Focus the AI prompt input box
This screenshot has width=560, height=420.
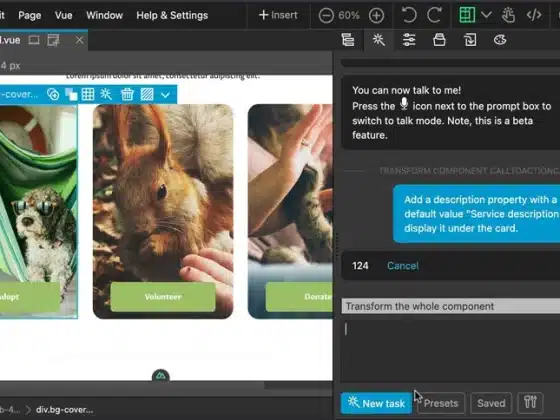click(451, 350)
